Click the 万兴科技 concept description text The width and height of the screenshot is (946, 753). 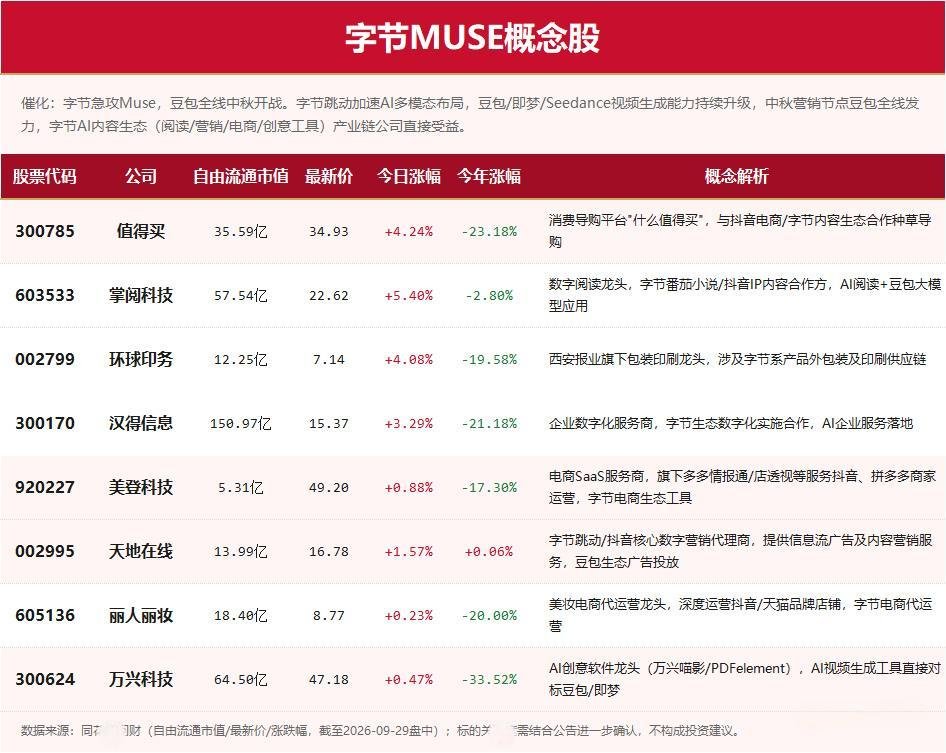744,679
